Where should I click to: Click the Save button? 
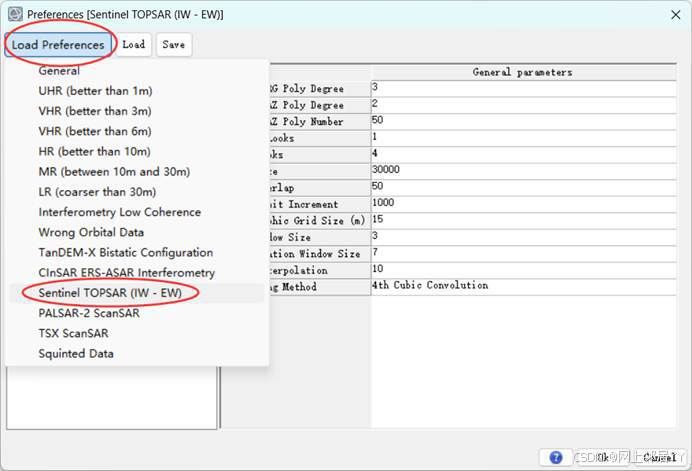[173, 45]
